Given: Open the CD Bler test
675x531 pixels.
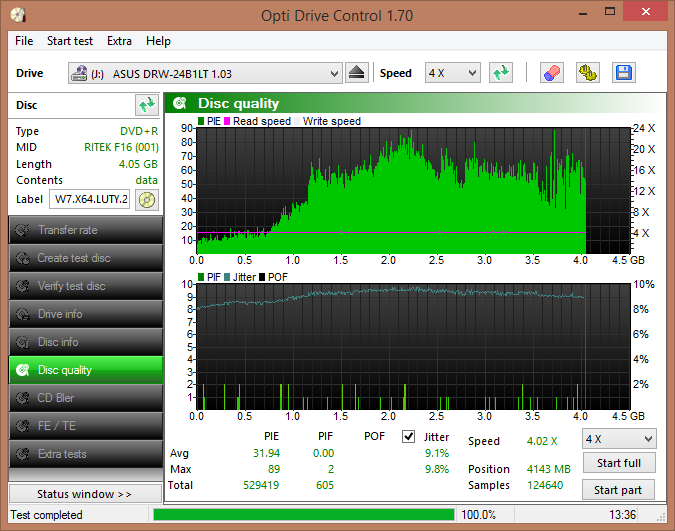Looking at the screenshot, I should [x=86, y=398].
